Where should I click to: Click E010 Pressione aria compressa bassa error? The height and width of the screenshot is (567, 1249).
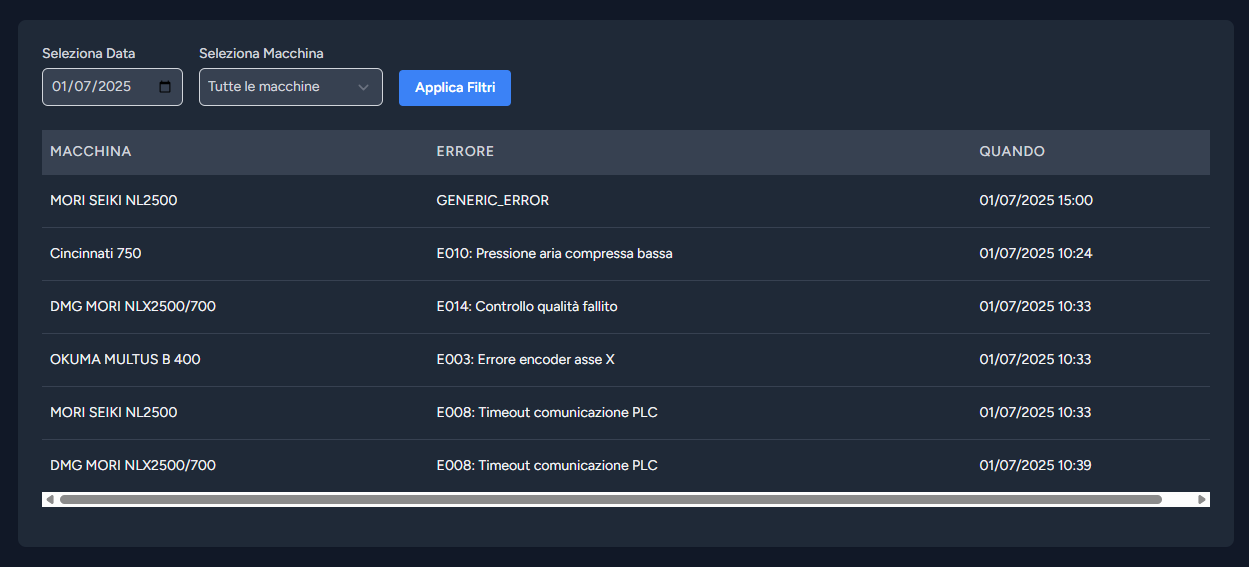(x=554, y=254)
